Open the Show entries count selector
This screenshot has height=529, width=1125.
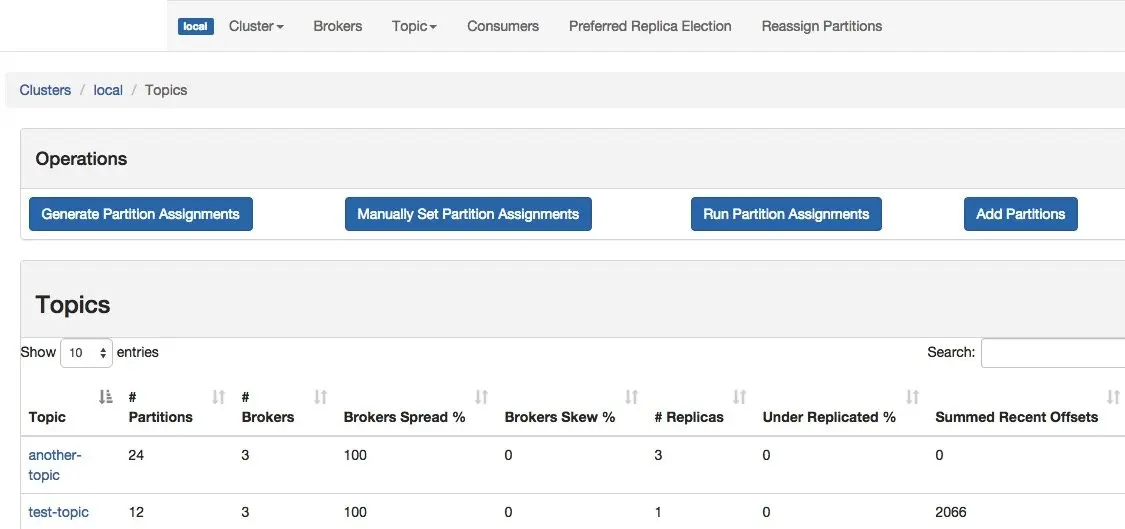tap(87, 353)
